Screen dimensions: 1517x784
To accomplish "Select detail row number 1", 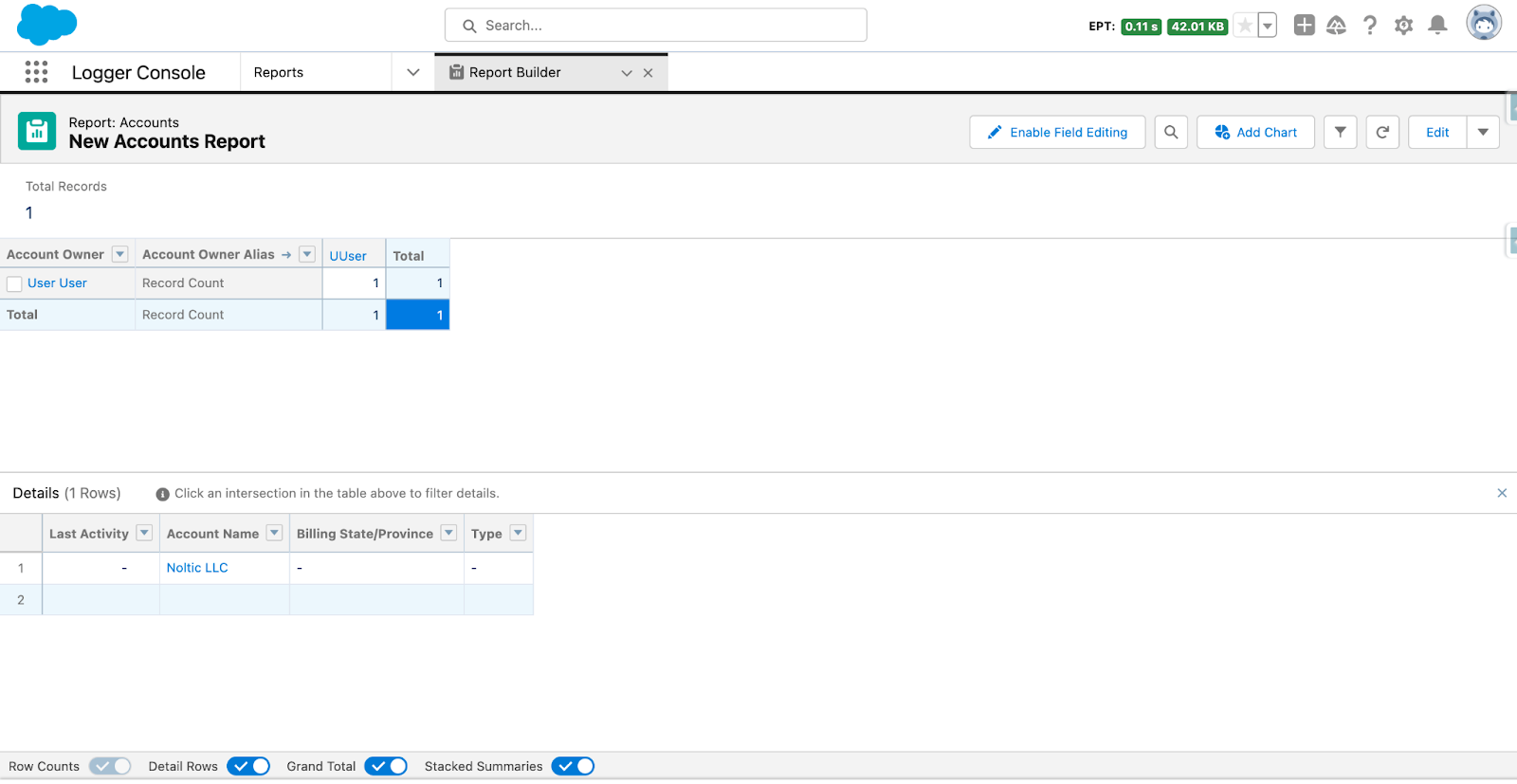I will pos(21,568).
